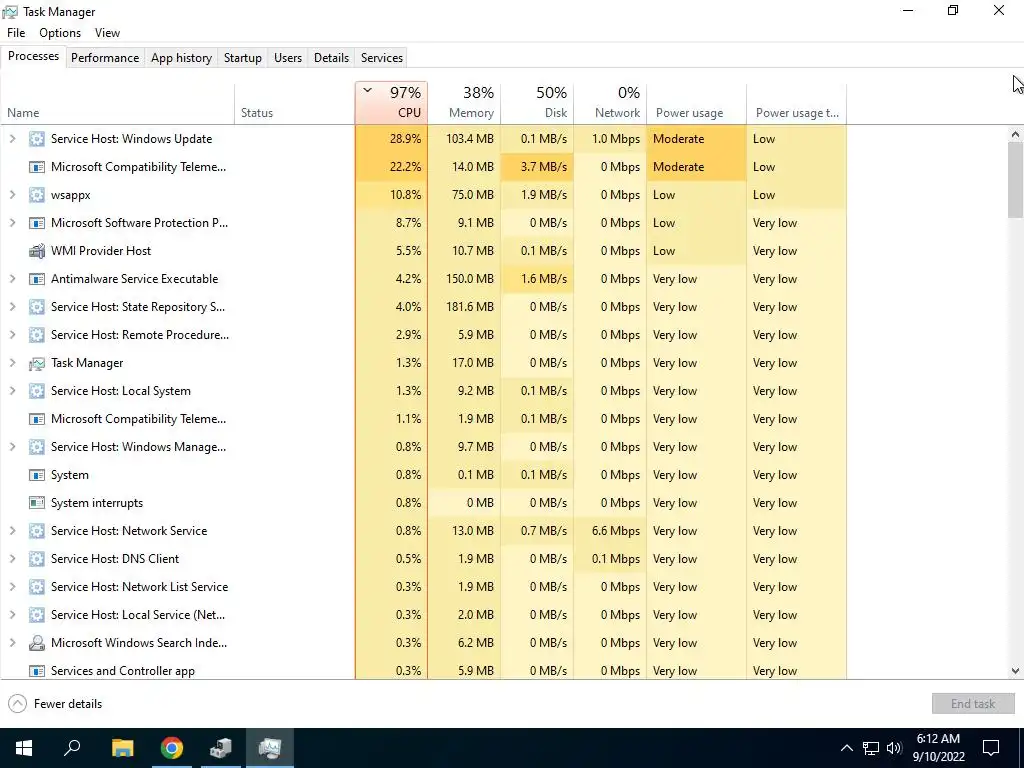Open Server Manager taskbar icon

(x=221, y=748)
